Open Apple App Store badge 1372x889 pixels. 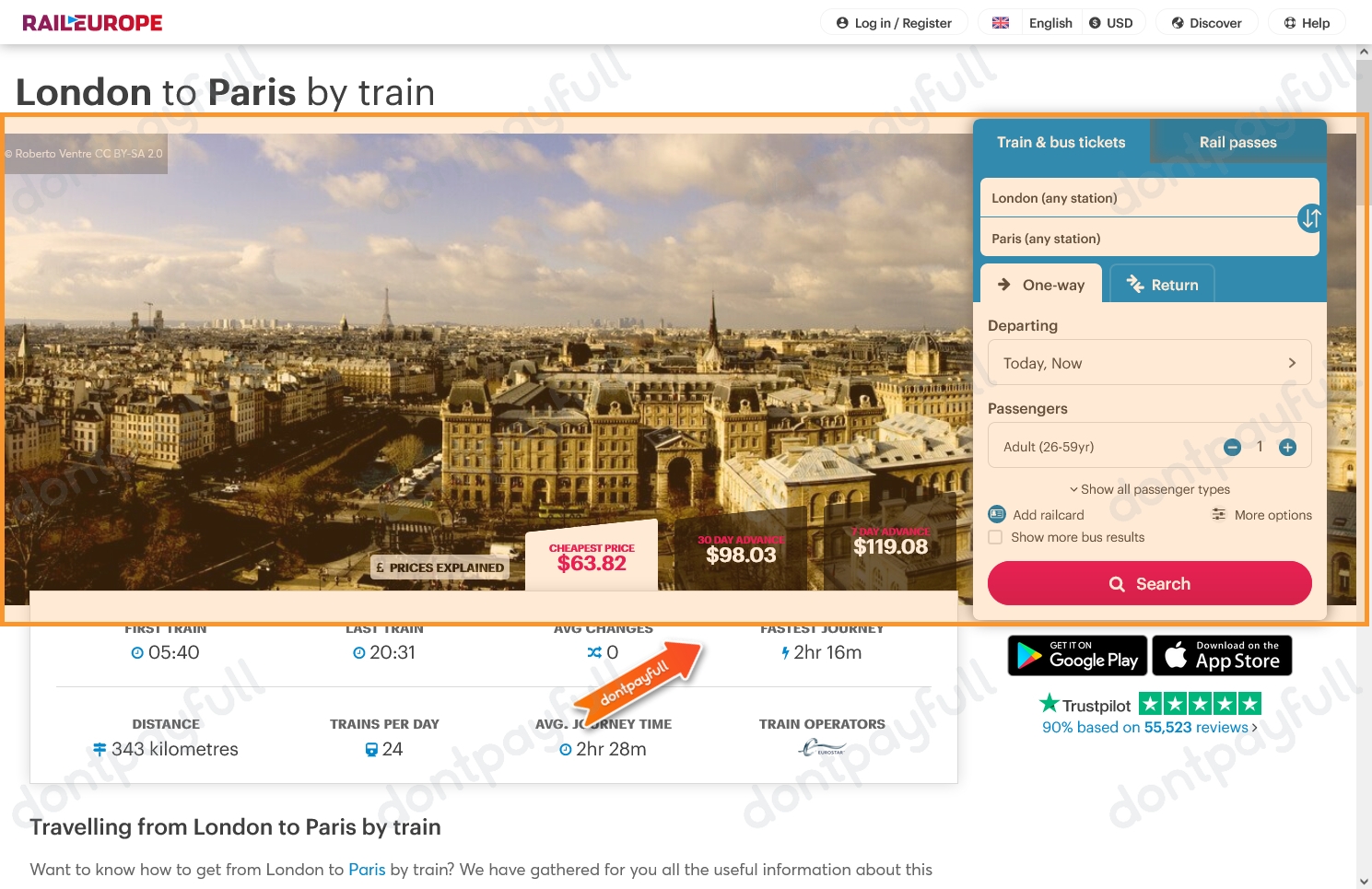(1222, 655)
